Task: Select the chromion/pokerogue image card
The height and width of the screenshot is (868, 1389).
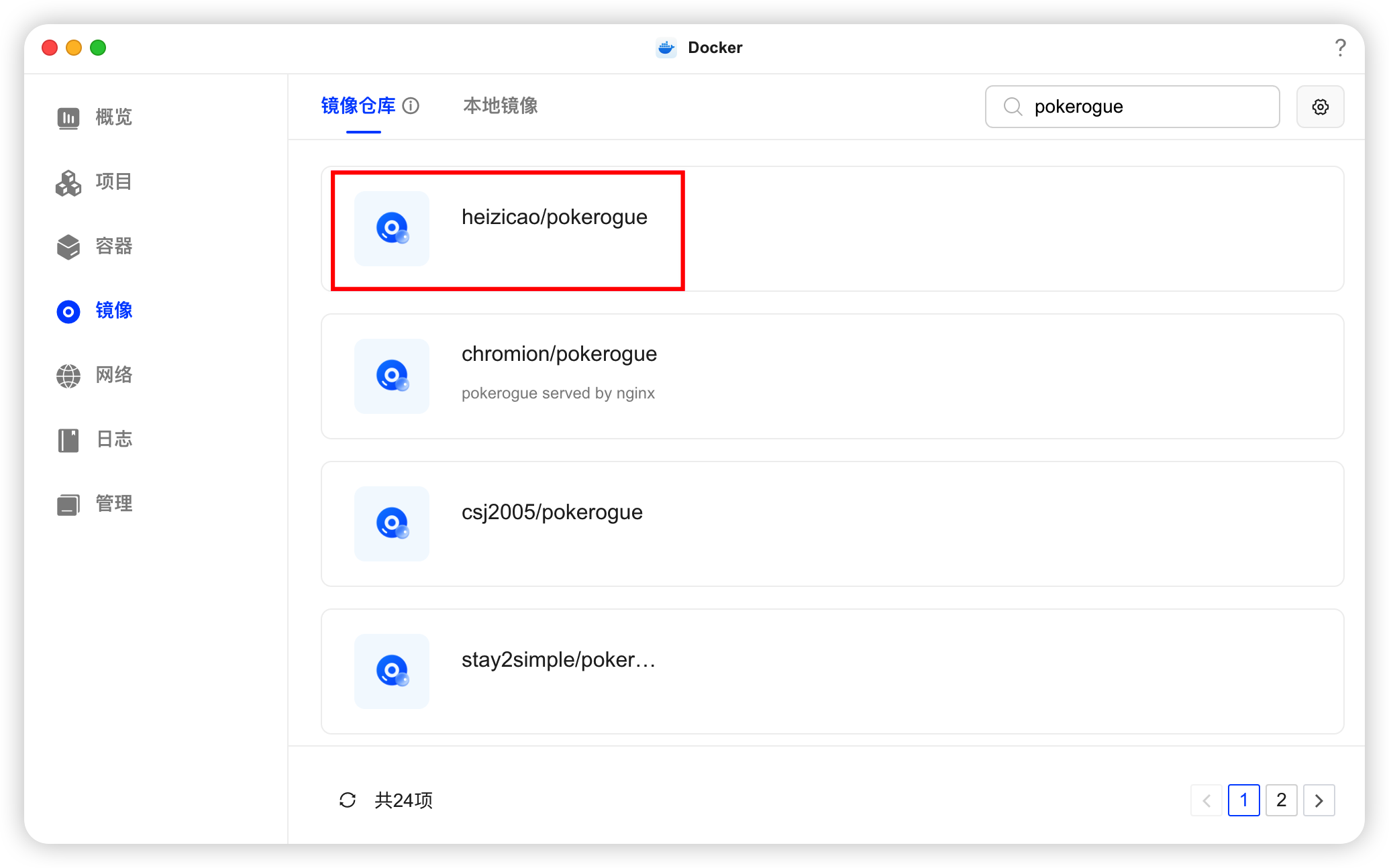Action: click(559, 354)
